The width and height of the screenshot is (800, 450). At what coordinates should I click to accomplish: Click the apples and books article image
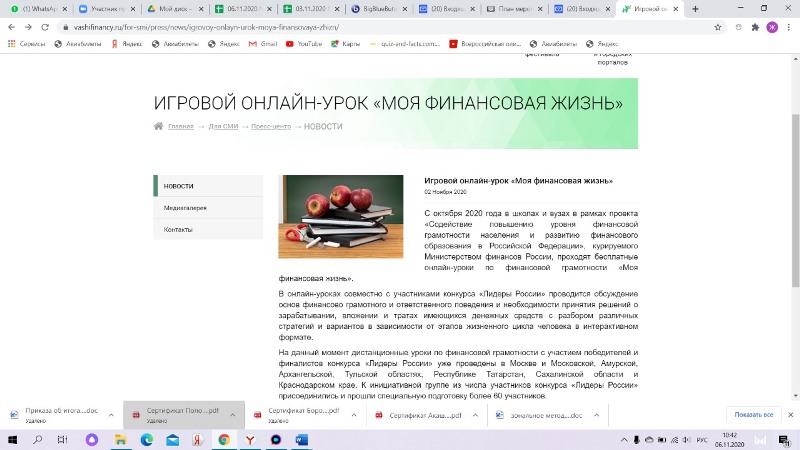point(340,216)
